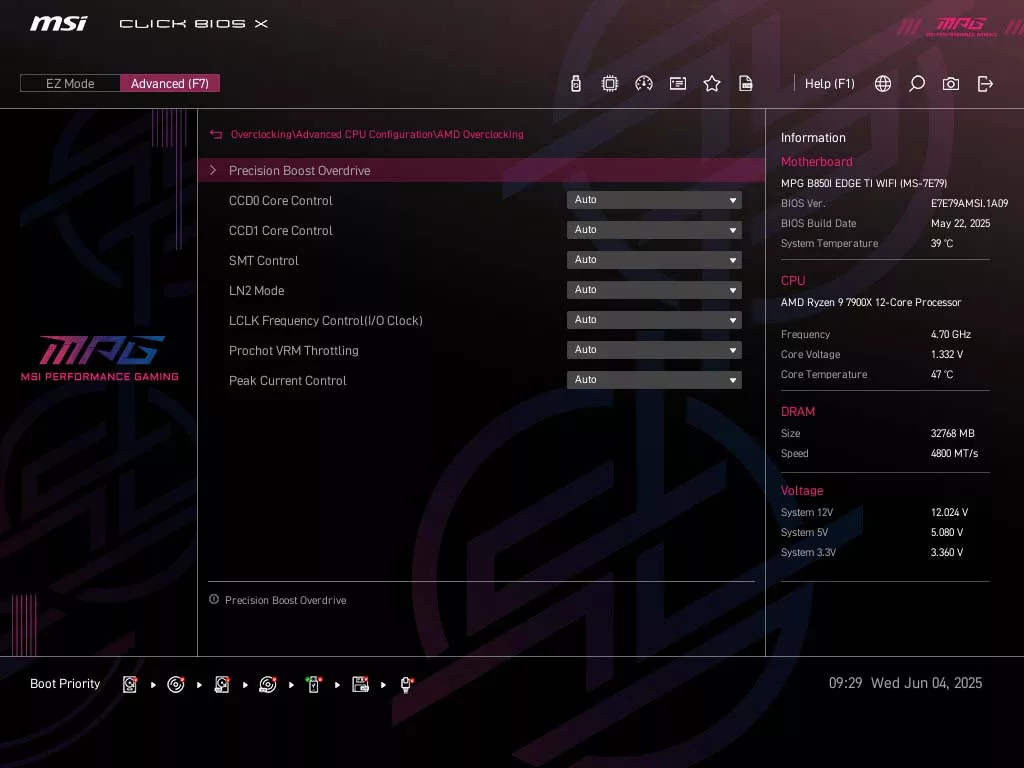Click the breadcrumb path Overclocking\Advanced CPU Configuration\AMD Overclocking
The width and height of the screenshot is (1024, 768).
click(x=377, y=135)
